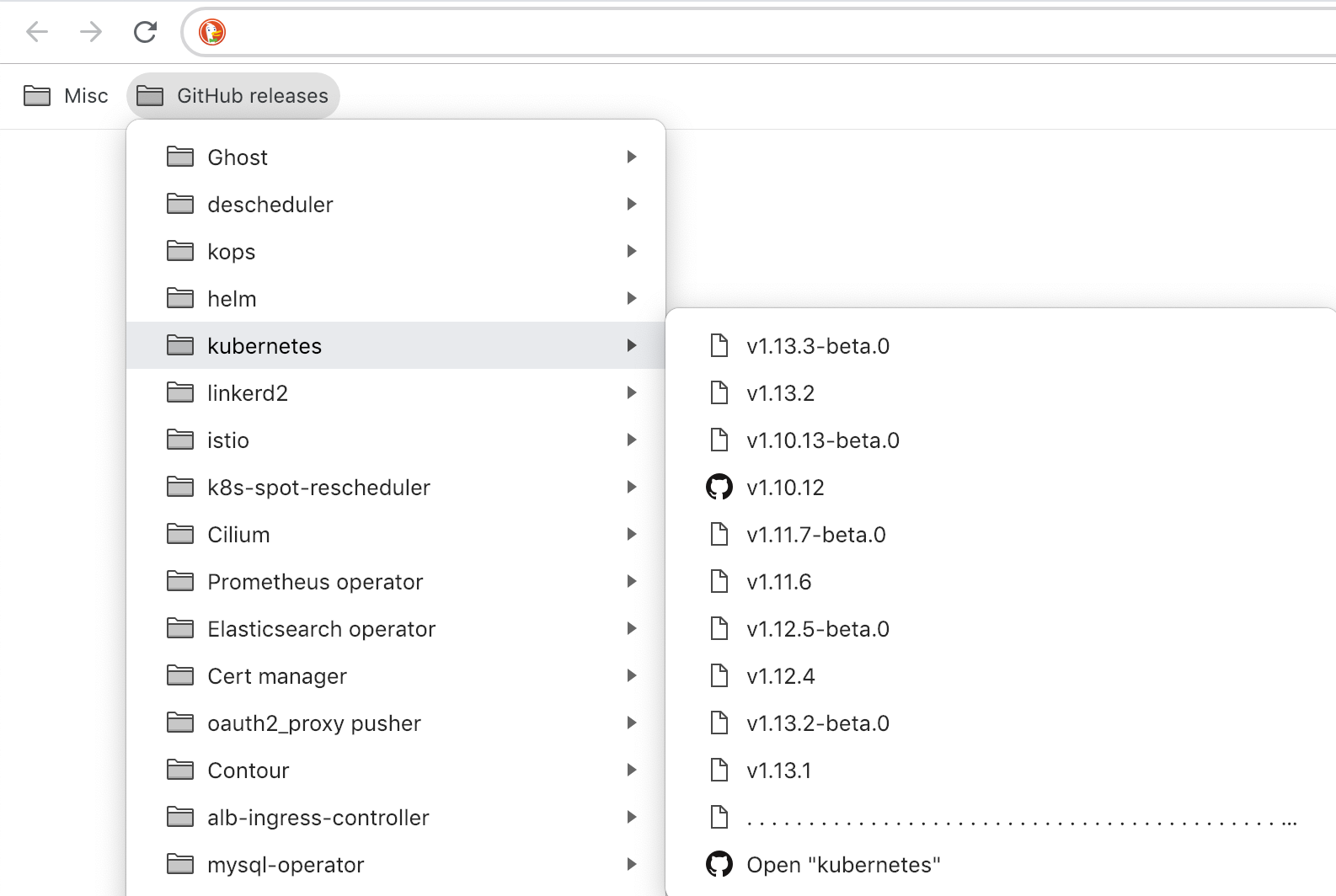Open the oauth2_proxy pusher folder
Screen dimensions: 1336x896
pos(396,723)
